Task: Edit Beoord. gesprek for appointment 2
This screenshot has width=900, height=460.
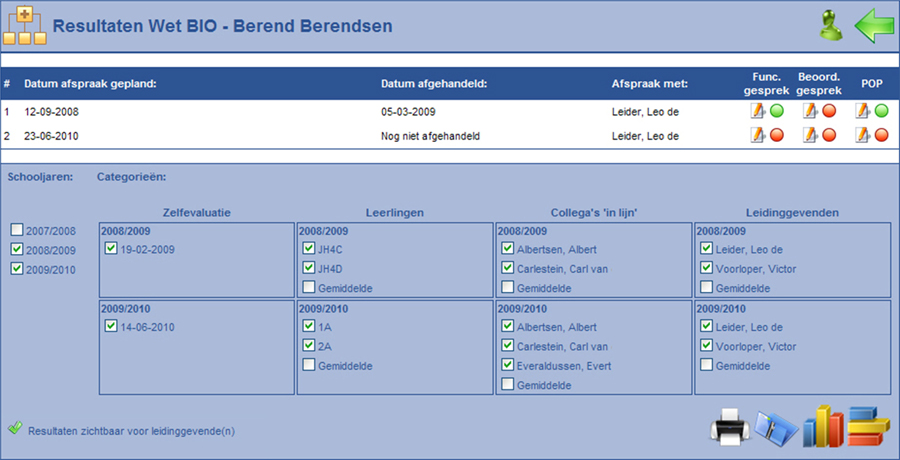Action: (x=809, y=136)
